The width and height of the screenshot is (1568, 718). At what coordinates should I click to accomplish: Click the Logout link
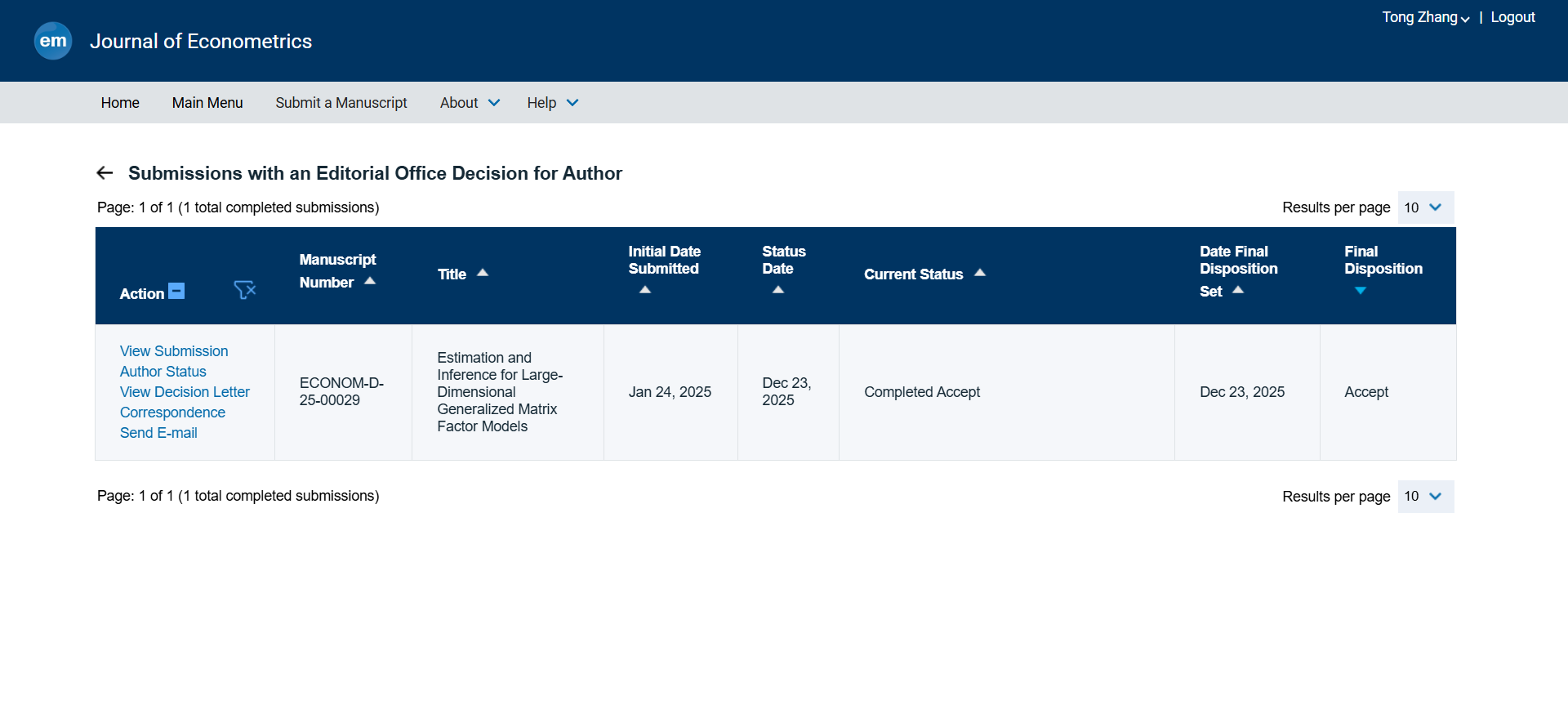[1512, 17]
